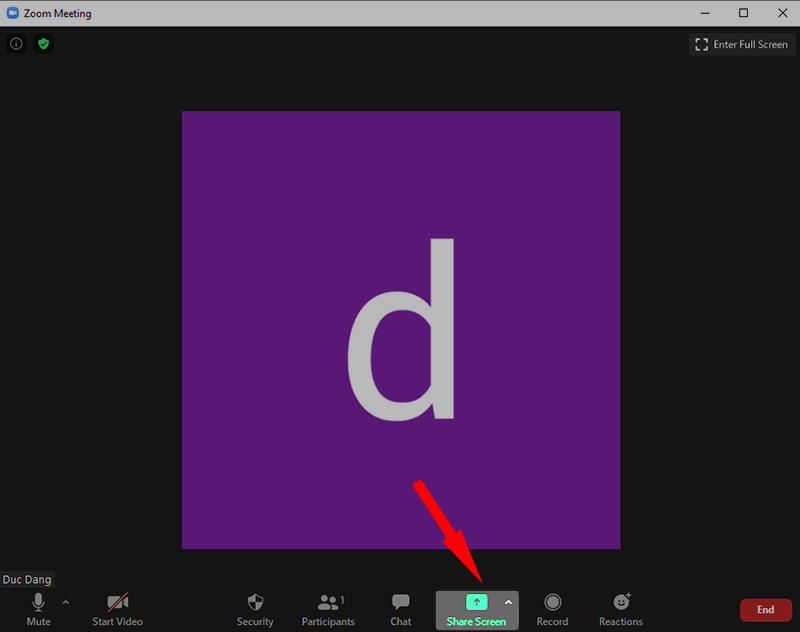Record the meeting
800x632 pixels.
coord(552,608)
